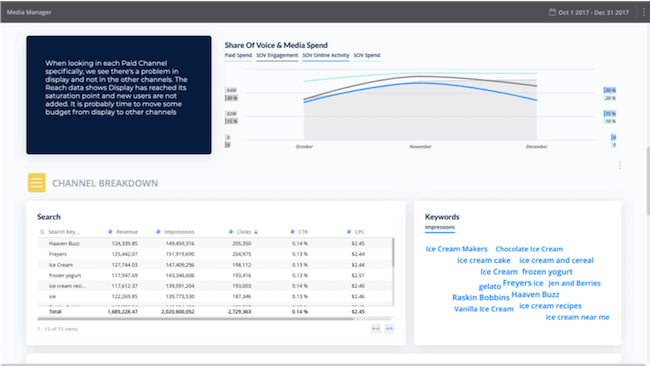Click the Media Manager title
Screen dimensions: 650x366
tap(29, 12)
